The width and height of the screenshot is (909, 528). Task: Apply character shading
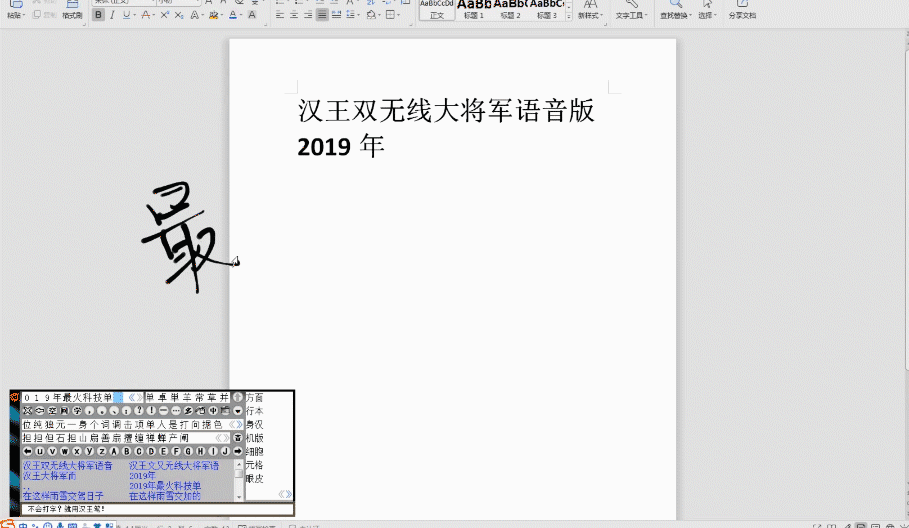pos(252,15)
